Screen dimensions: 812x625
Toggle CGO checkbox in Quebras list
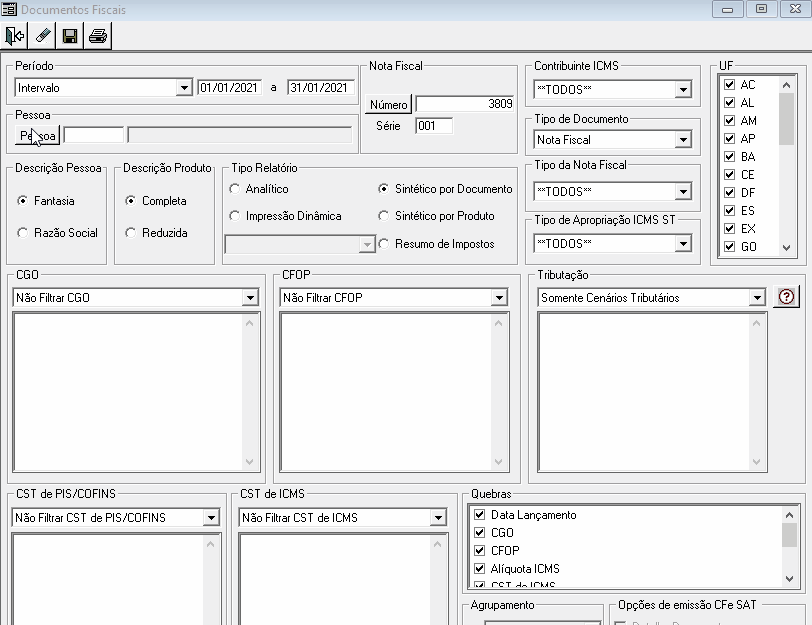(480, 532)
